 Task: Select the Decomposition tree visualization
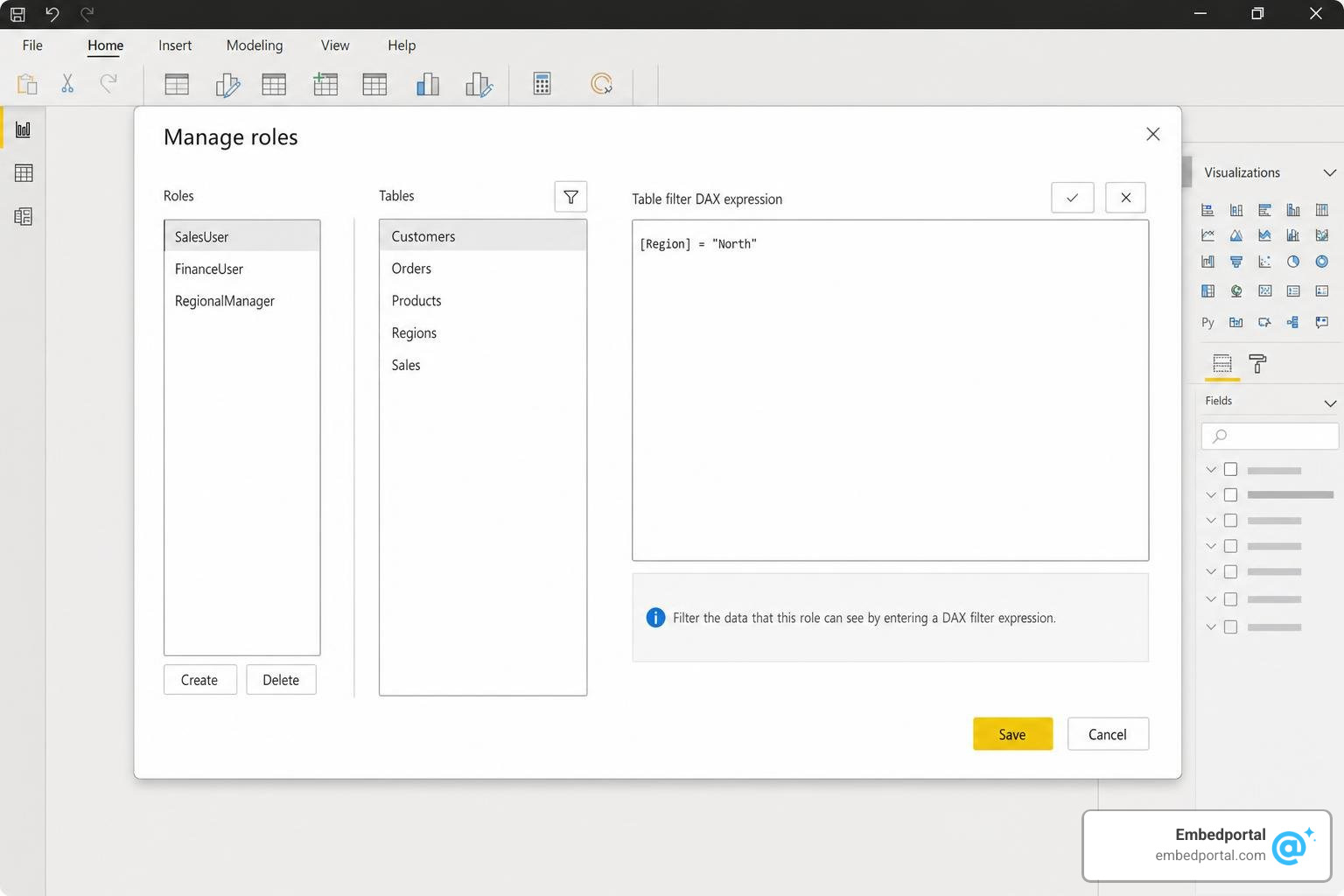[1293, 322]
